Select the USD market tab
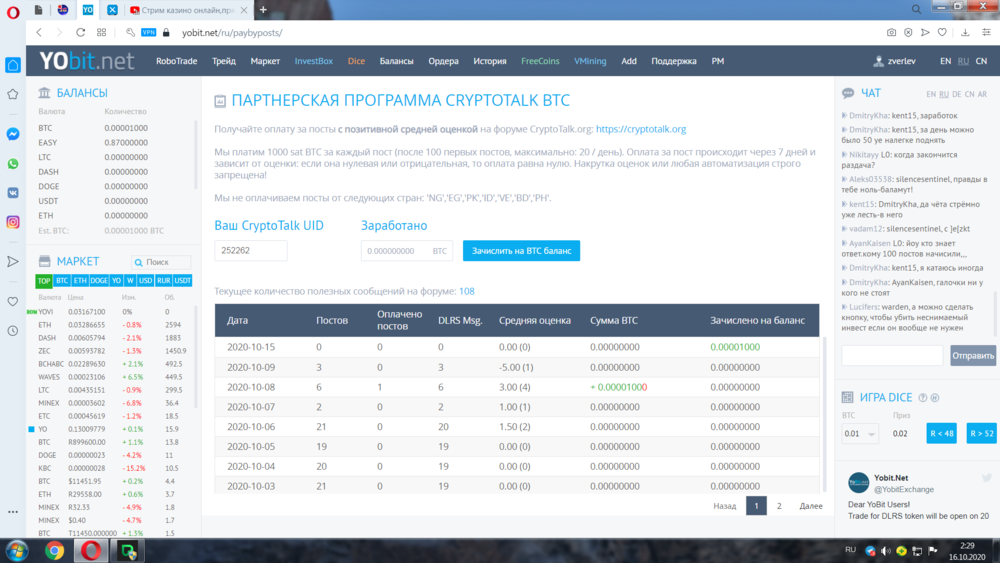The image size is (1000, 563). pos(145,281)
